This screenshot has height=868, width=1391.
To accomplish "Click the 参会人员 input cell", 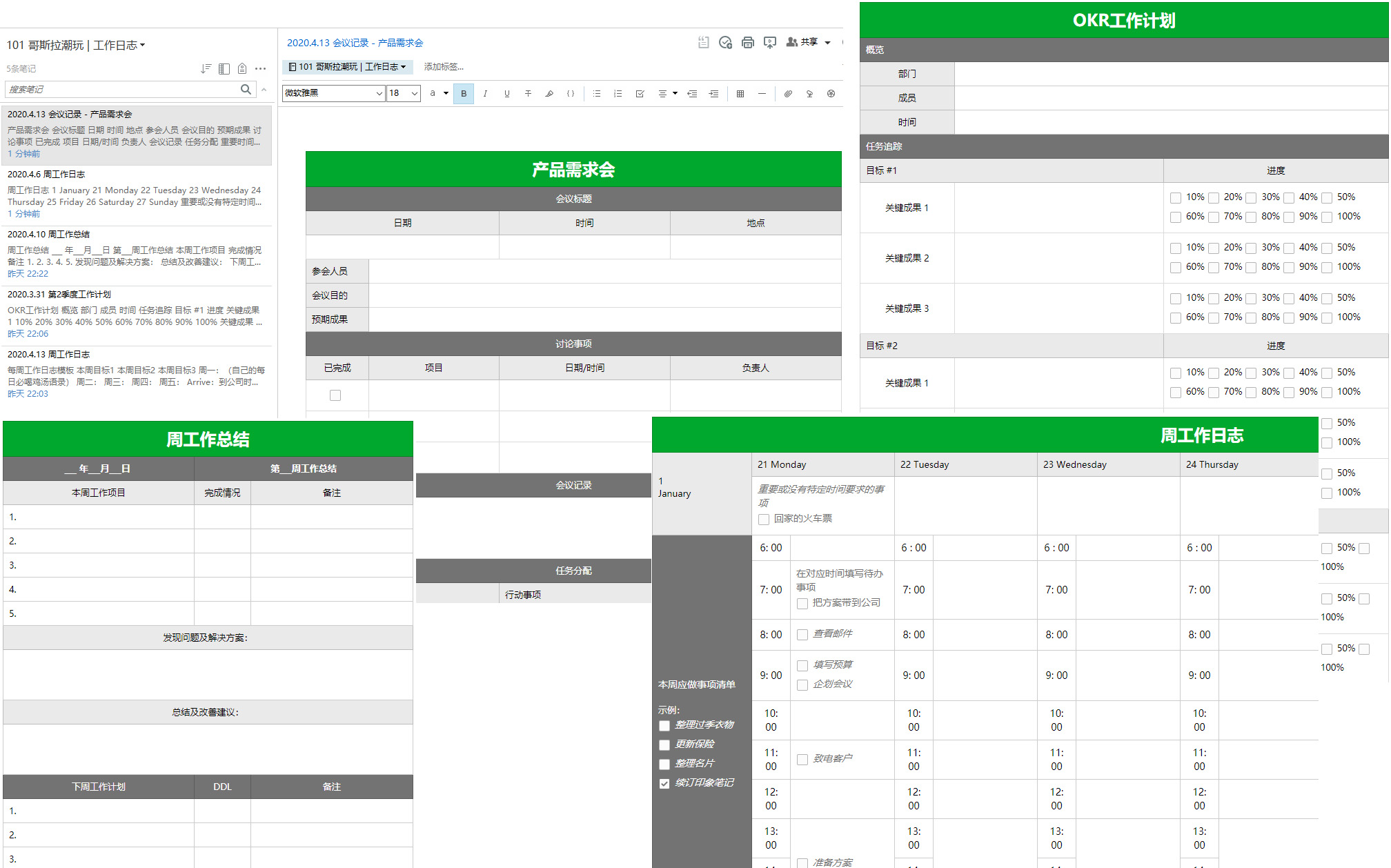I will 605,271.
